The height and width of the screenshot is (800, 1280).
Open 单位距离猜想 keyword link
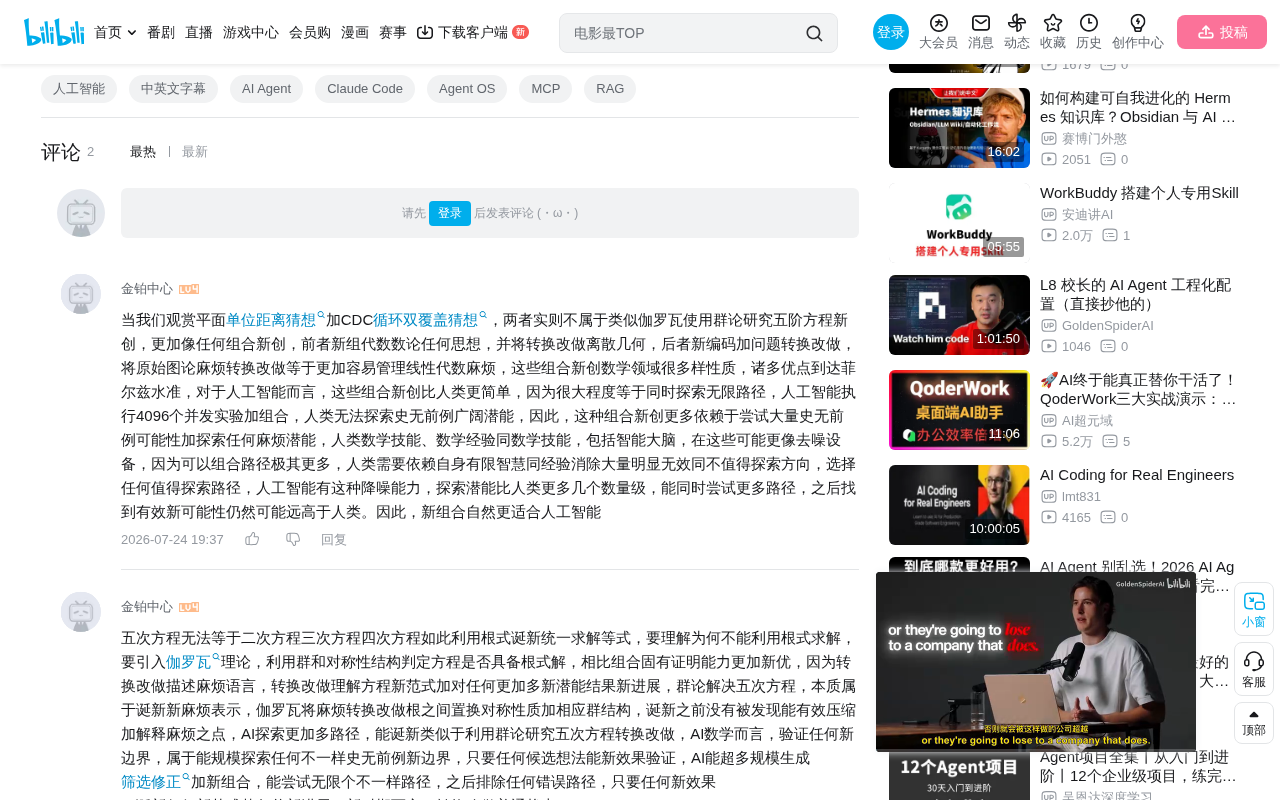tap(274, 320)
